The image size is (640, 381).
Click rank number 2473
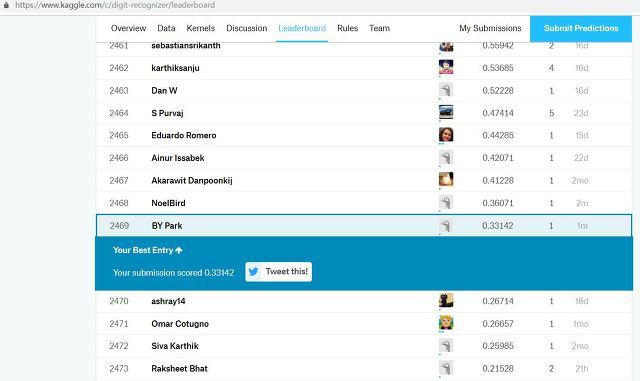coord(119,368)
